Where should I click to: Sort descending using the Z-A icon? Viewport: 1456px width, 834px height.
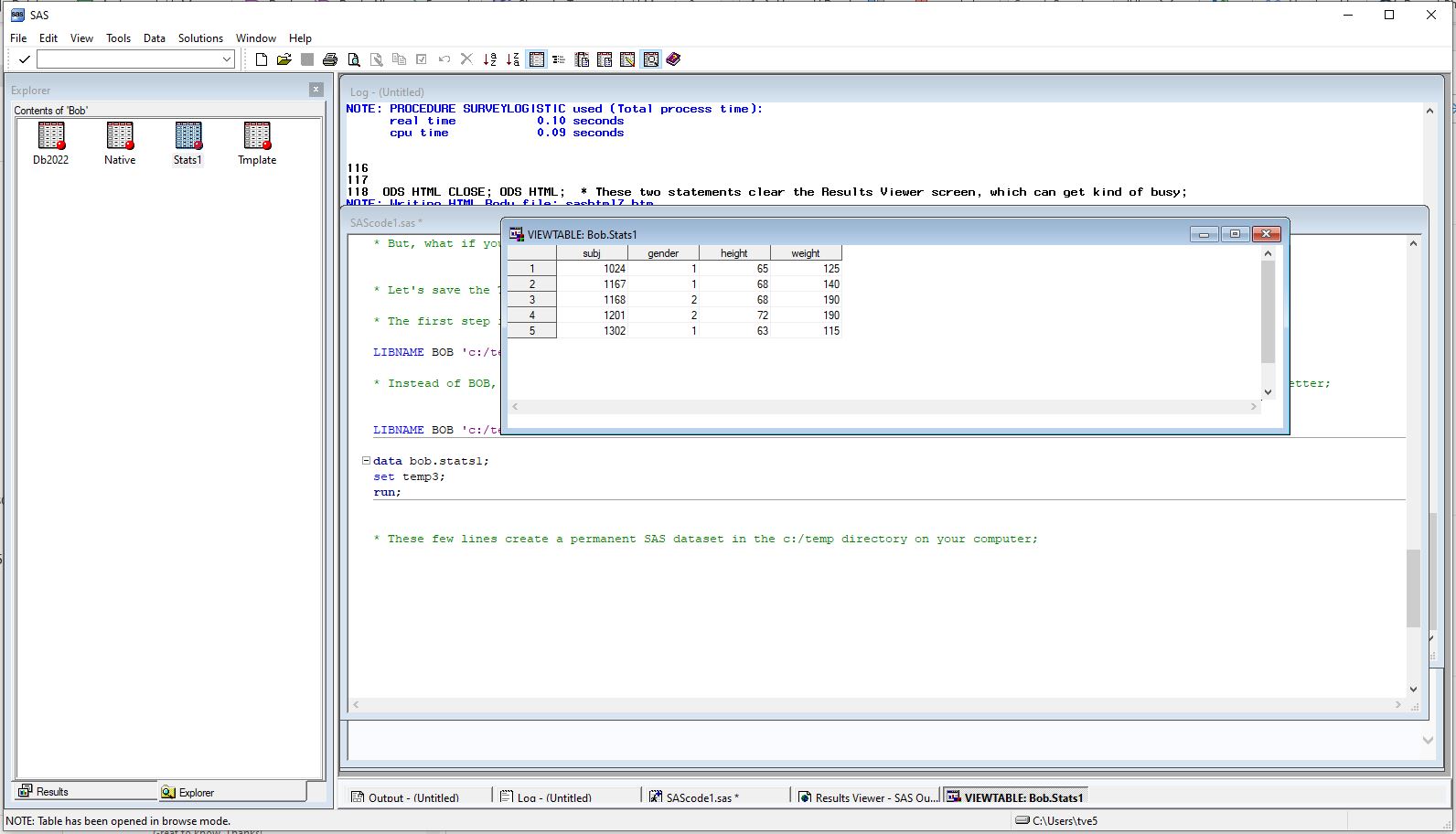(x=512, y=59)
